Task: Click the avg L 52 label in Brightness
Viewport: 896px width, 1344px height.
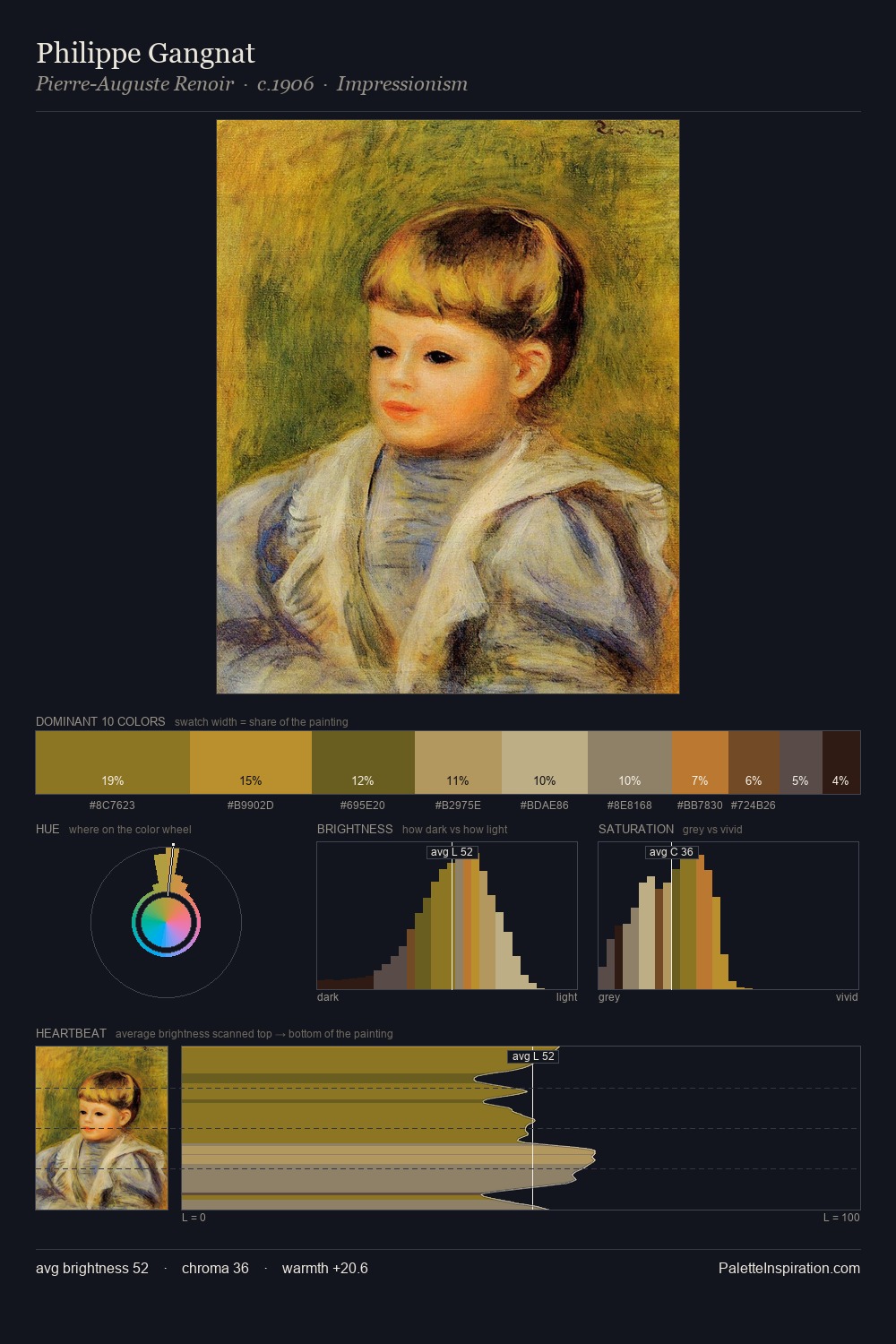Action: click(452, 852)
